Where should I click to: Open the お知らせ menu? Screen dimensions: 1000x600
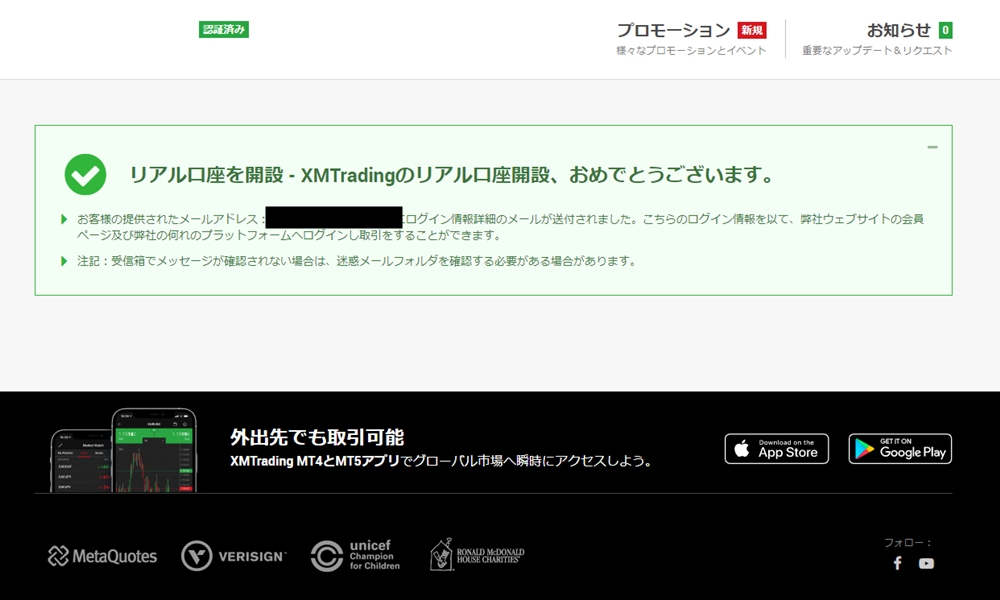click(x=895, y=27)
